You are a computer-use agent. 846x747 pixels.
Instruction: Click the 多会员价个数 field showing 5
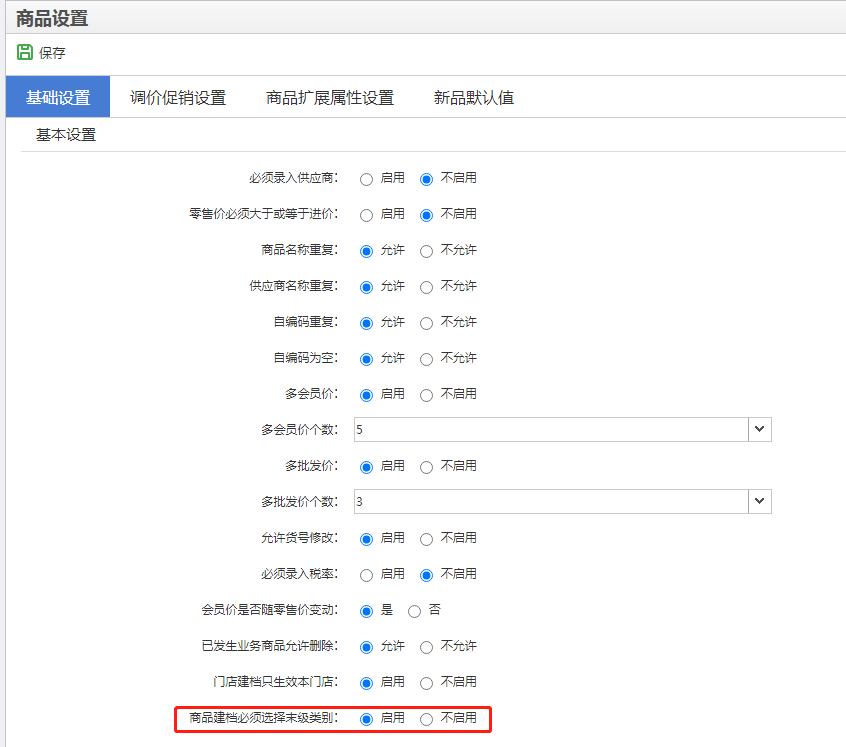click(550, 430)
